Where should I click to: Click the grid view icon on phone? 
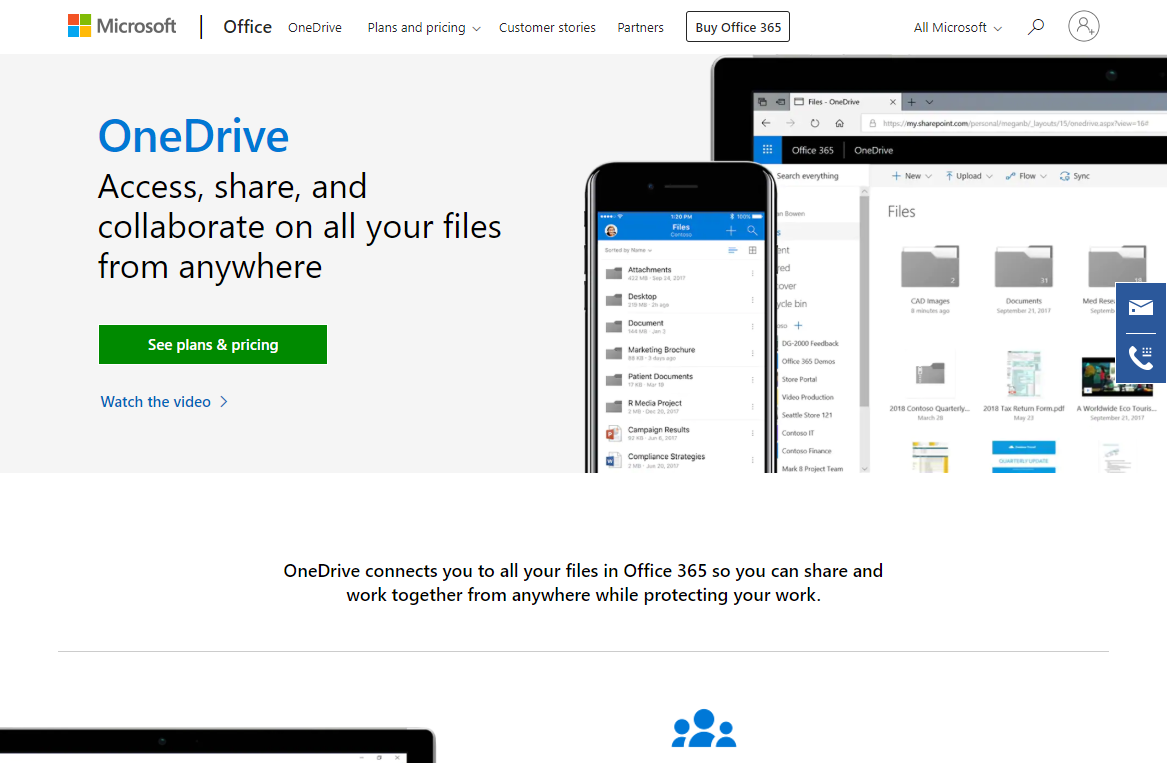[752, 250]
